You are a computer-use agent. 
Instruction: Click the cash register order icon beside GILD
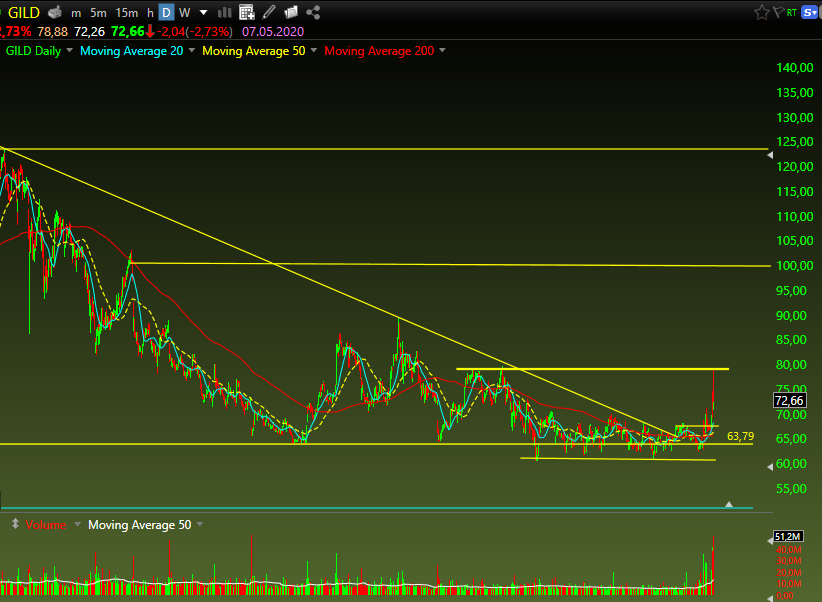(55, 12)
